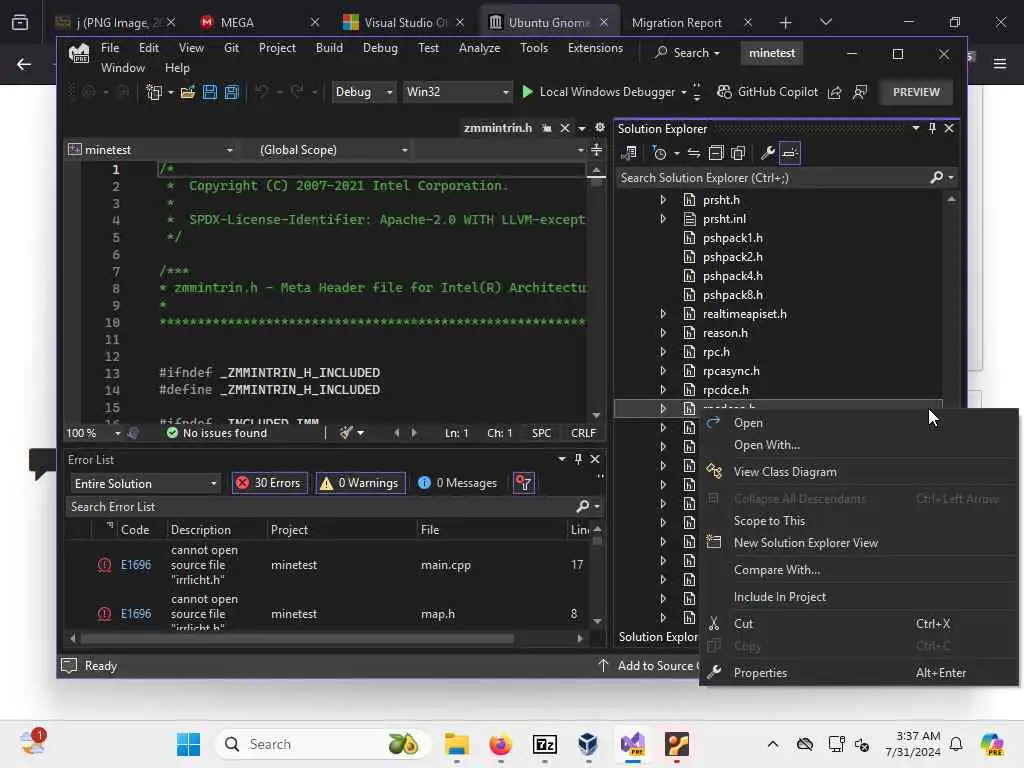
Task: Click the E1696 link for main.cpp
Action: pyautogui.click(x=136, y=565)
